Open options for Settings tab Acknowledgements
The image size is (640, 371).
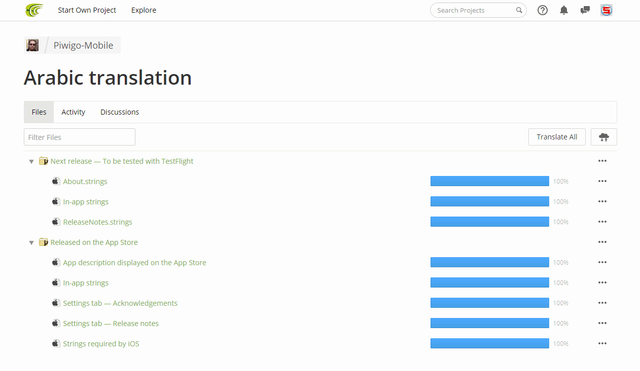(x=602, y=303)
